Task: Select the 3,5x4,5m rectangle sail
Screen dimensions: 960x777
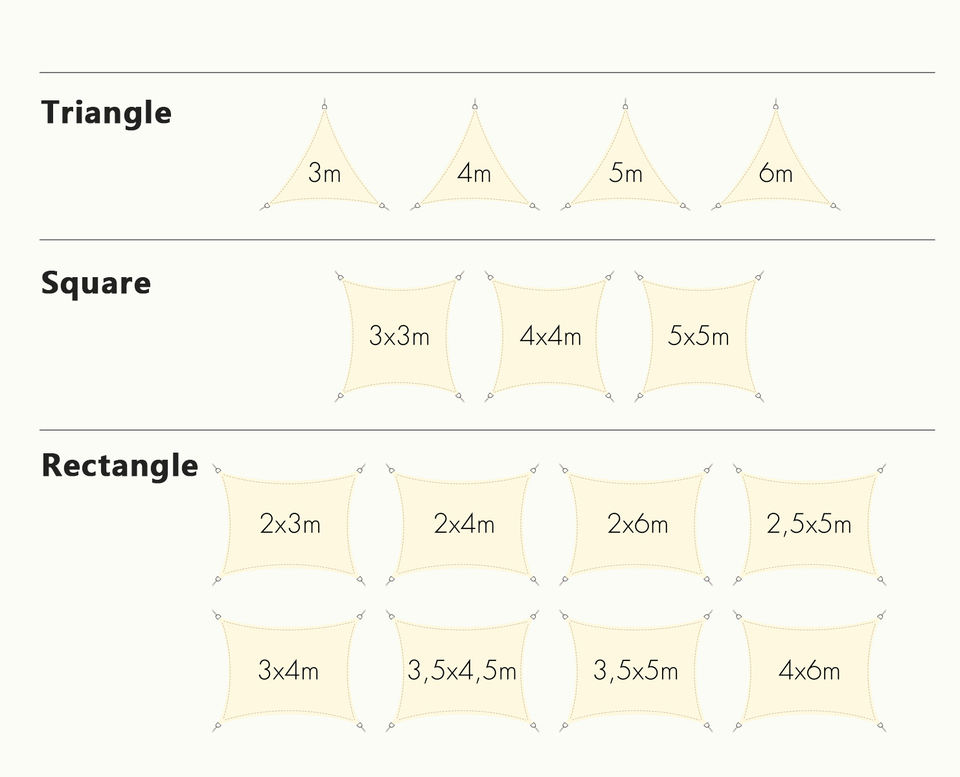Action: (463, 671)
